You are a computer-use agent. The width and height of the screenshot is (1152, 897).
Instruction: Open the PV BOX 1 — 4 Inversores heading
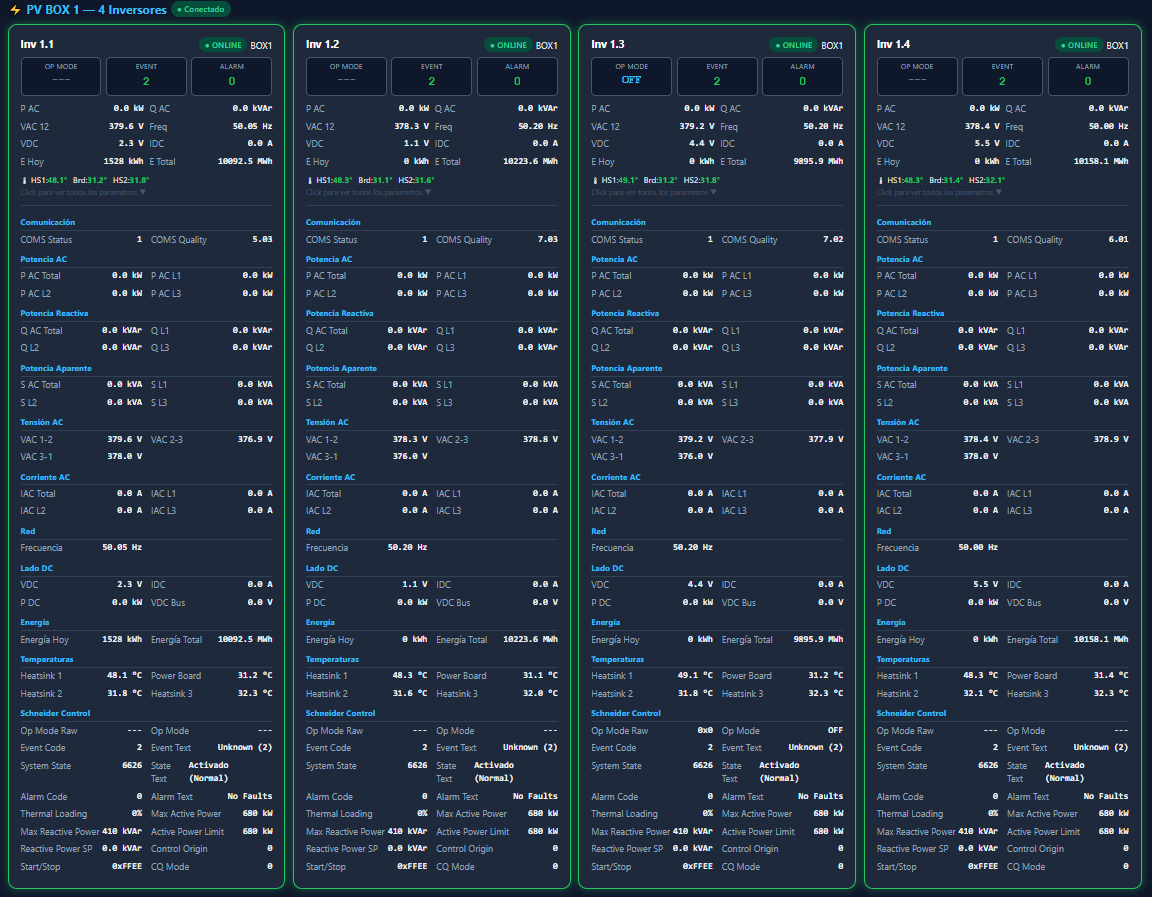click(96, 10)
